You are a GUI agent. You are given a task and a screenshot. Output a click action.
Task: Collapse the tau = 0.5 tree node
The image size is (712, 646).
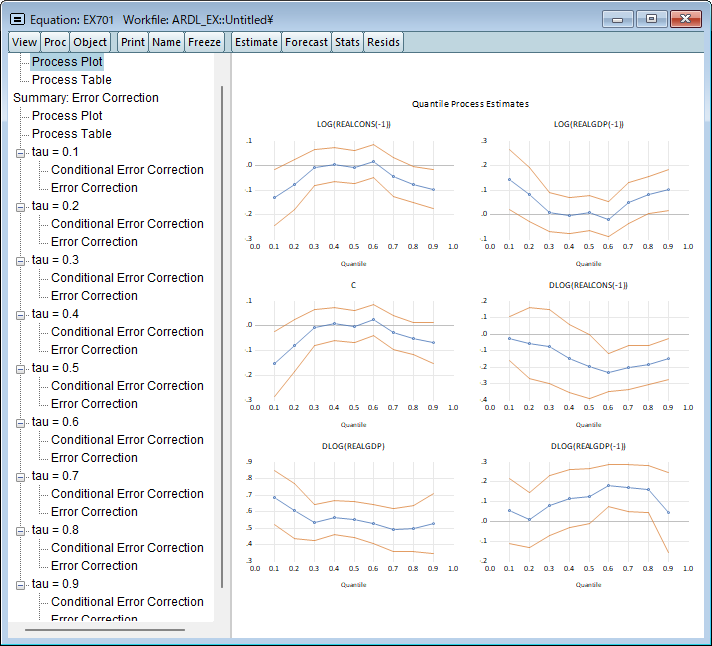coord(21,368)
